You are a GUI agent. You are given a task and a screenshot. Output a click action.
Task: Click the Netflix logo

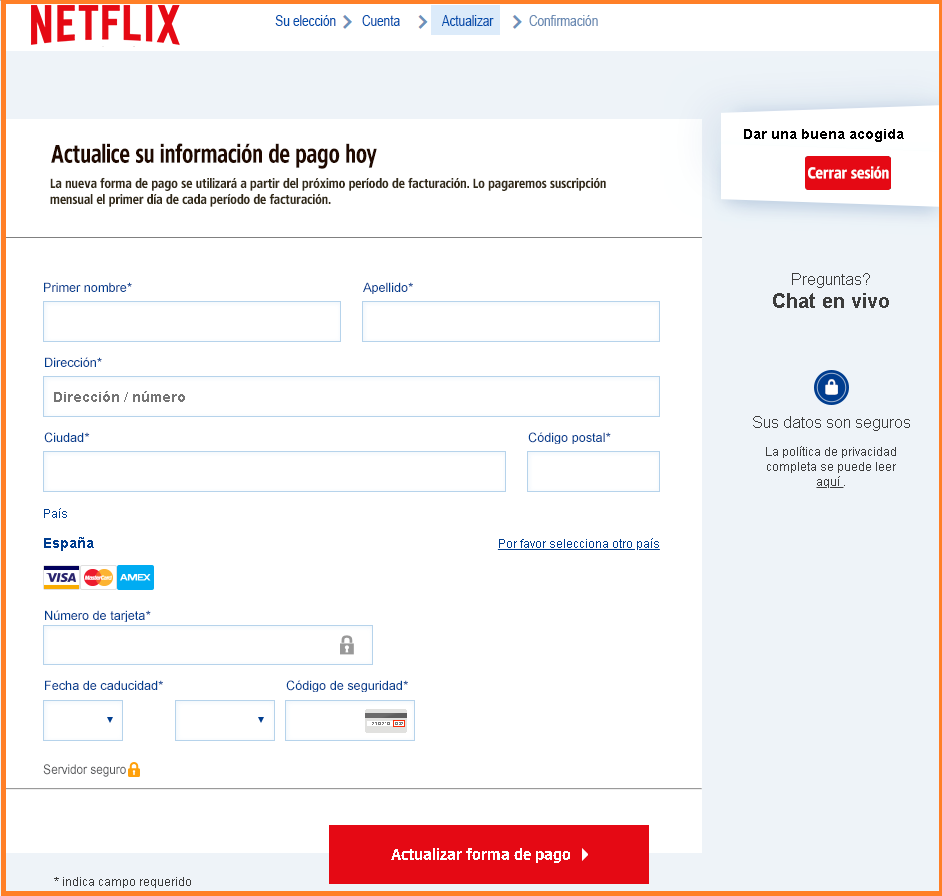click(104, 24)
